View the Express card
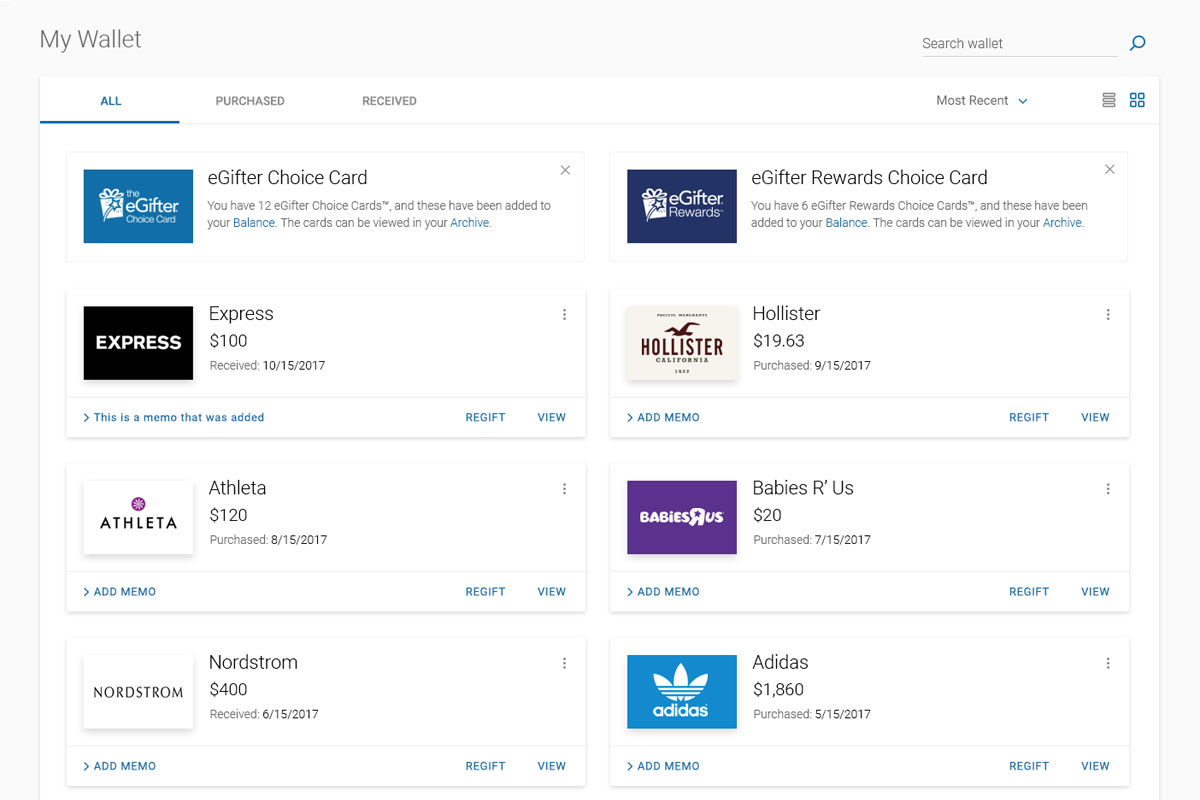The height and width of the screenshot is (800, 1200). [x=552, y=417]
